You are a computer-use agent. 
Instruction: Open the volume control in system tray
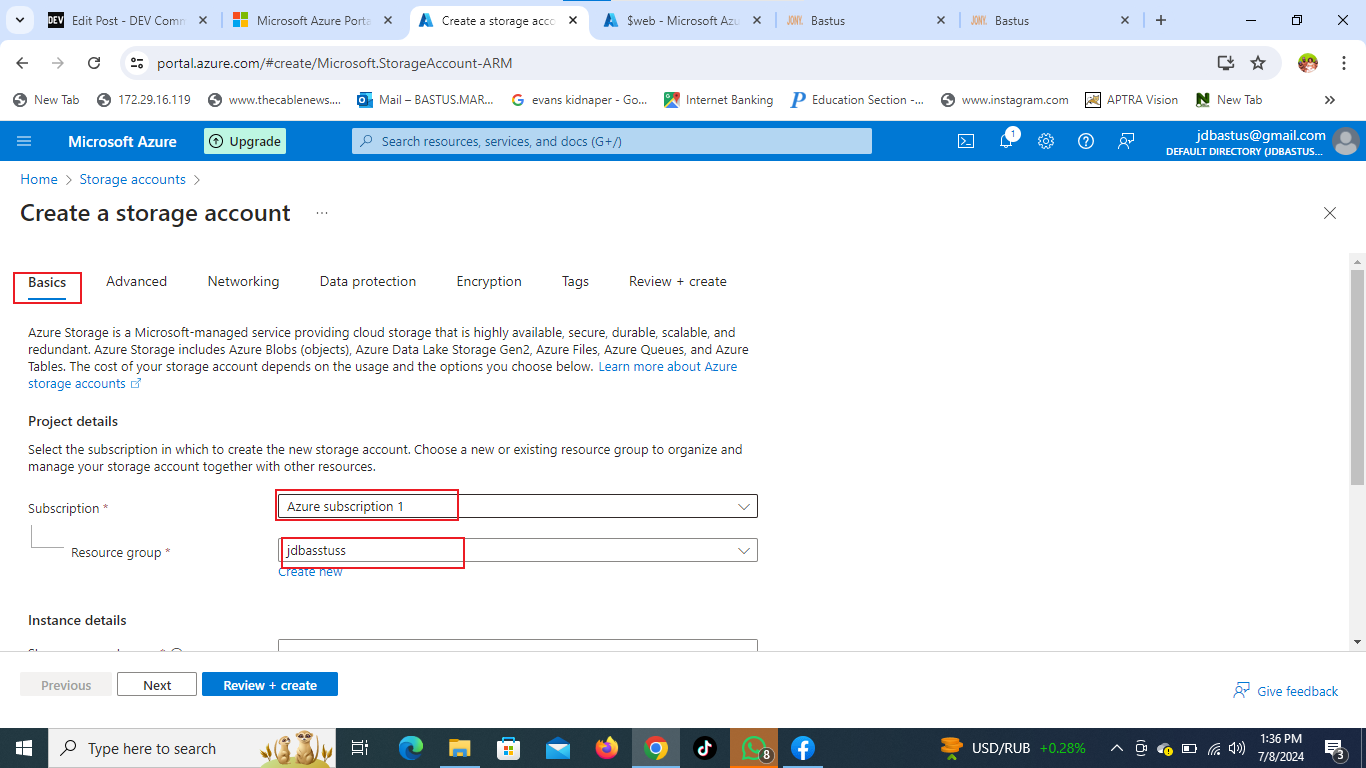pyautogui.click(x=1237, y=748)
